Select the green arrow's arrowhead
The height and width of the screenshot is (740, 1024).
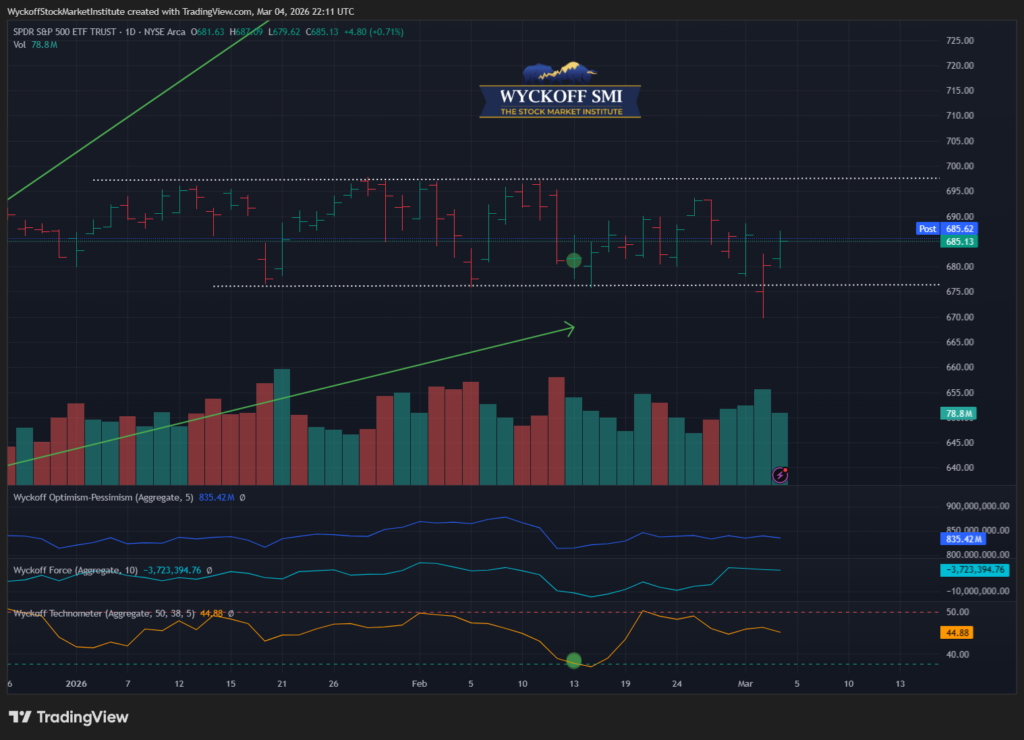pyautogui.click(x=570, y=328)
